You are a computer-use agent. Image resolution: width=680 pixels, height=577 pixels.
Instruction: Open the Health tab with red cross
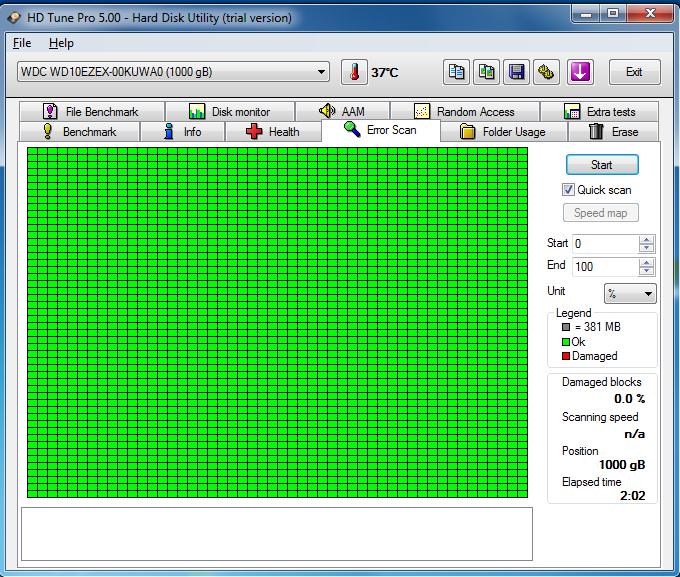pos(272,132)
